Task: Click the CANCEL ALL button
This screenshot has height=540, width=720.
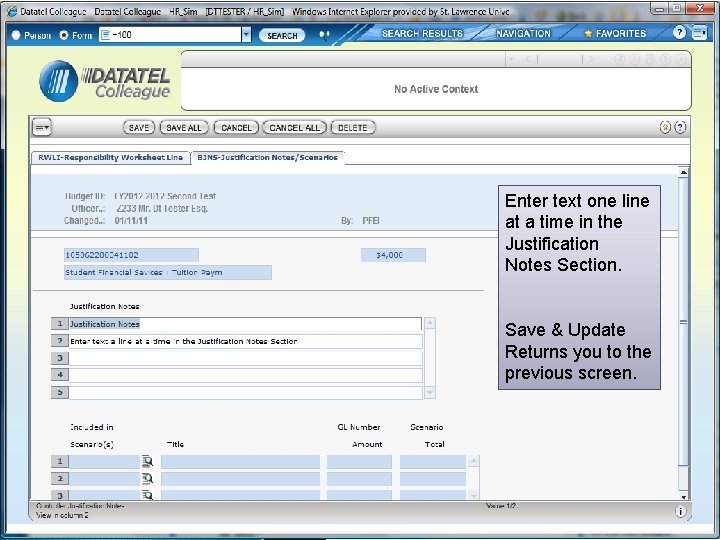Action: (x=294, y=128)
